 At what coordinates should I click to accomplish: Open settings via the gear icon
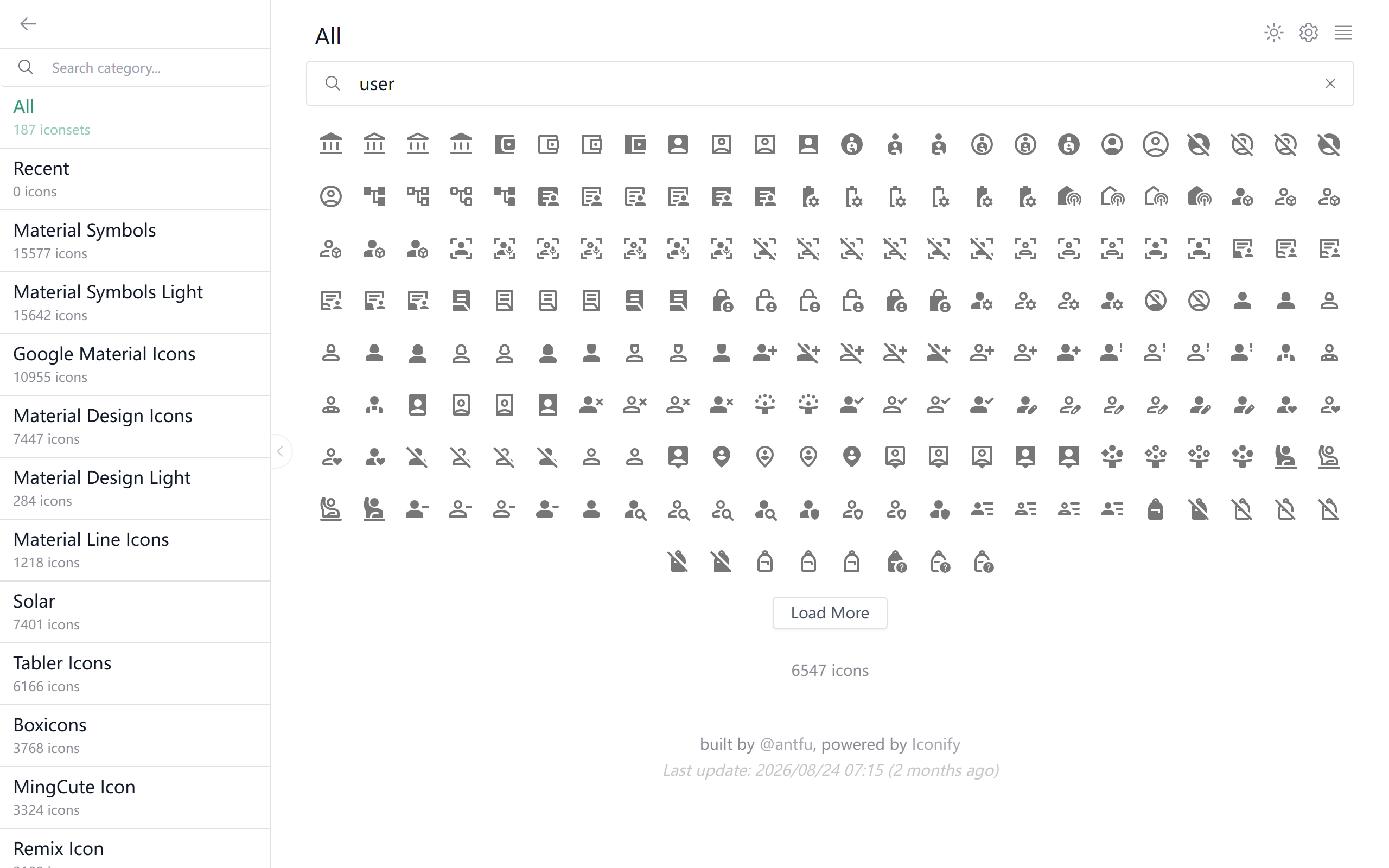click(x=1309, y=33)
